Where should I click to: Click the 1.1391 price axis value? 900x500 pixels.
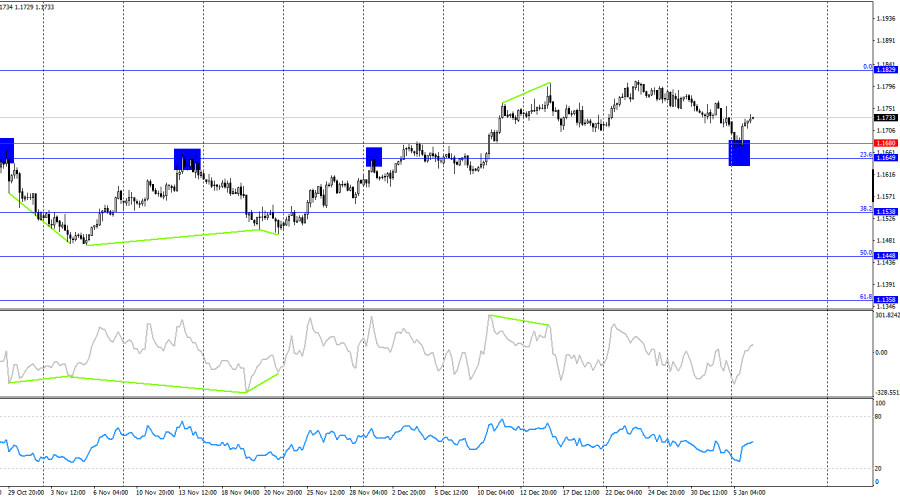point(886,285)
